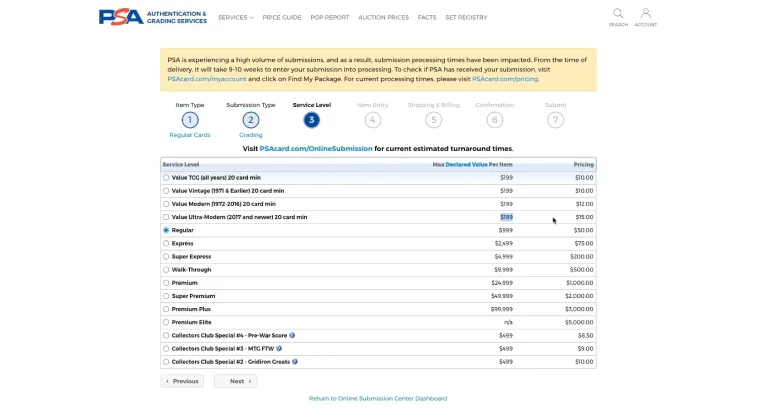Click the Next button
760x420 pixels.
(x=236, y=381)
